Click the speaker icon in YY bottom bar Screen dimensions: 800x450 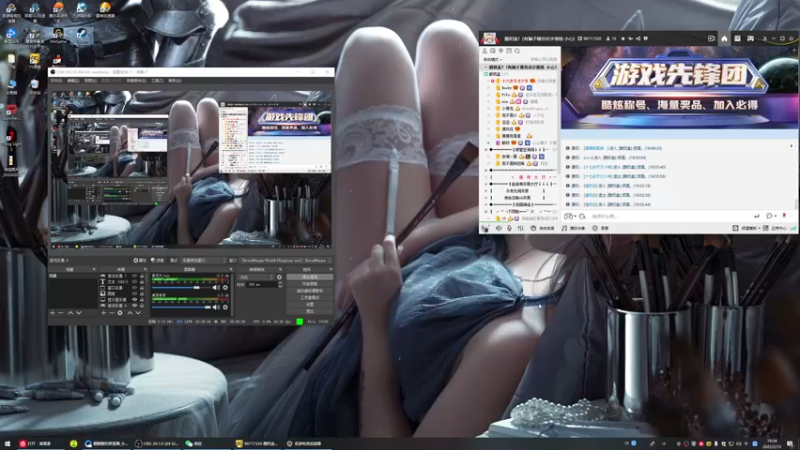point(499,228)
